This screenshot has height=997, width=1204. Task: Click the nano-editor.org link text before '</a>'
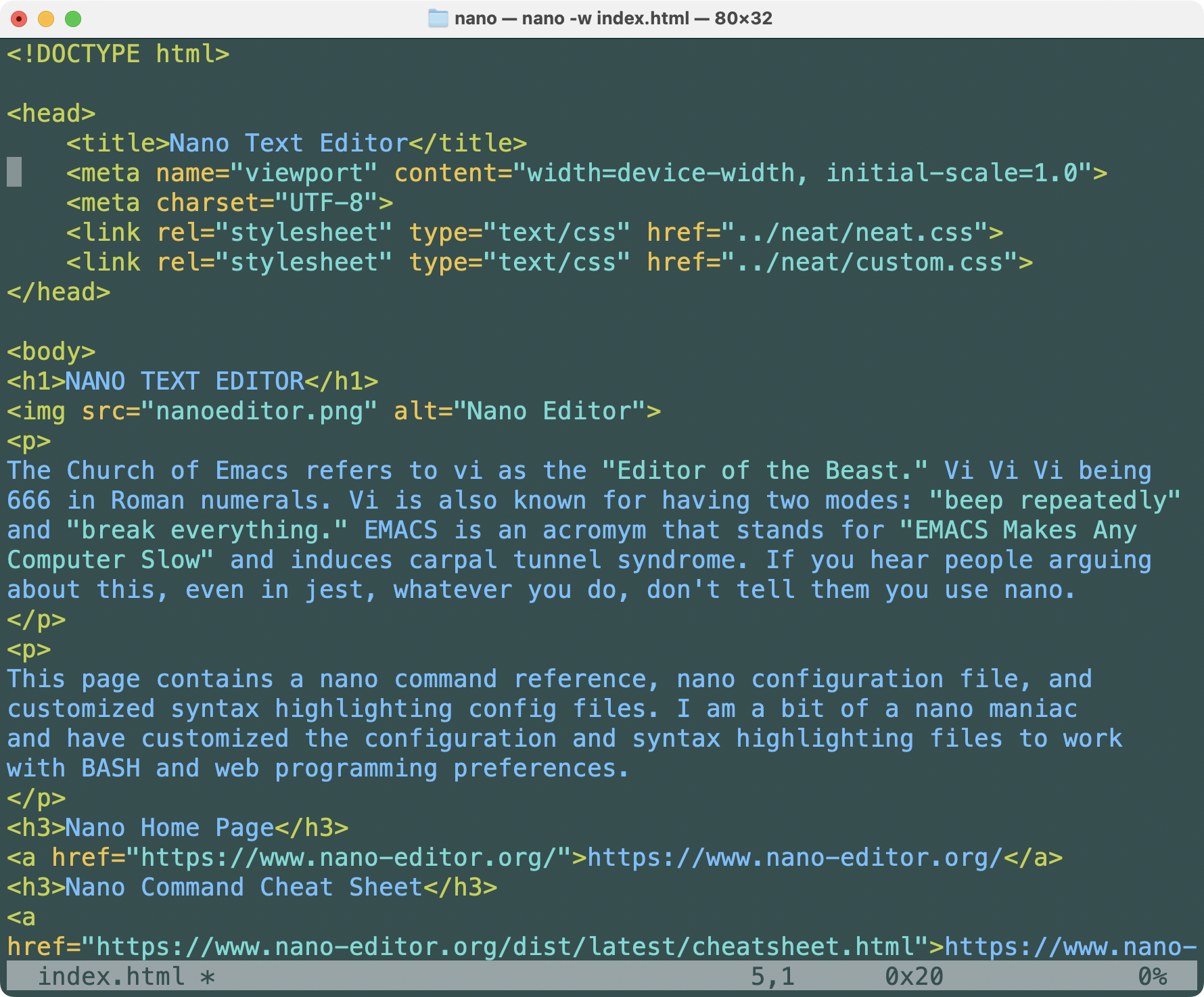795,858
